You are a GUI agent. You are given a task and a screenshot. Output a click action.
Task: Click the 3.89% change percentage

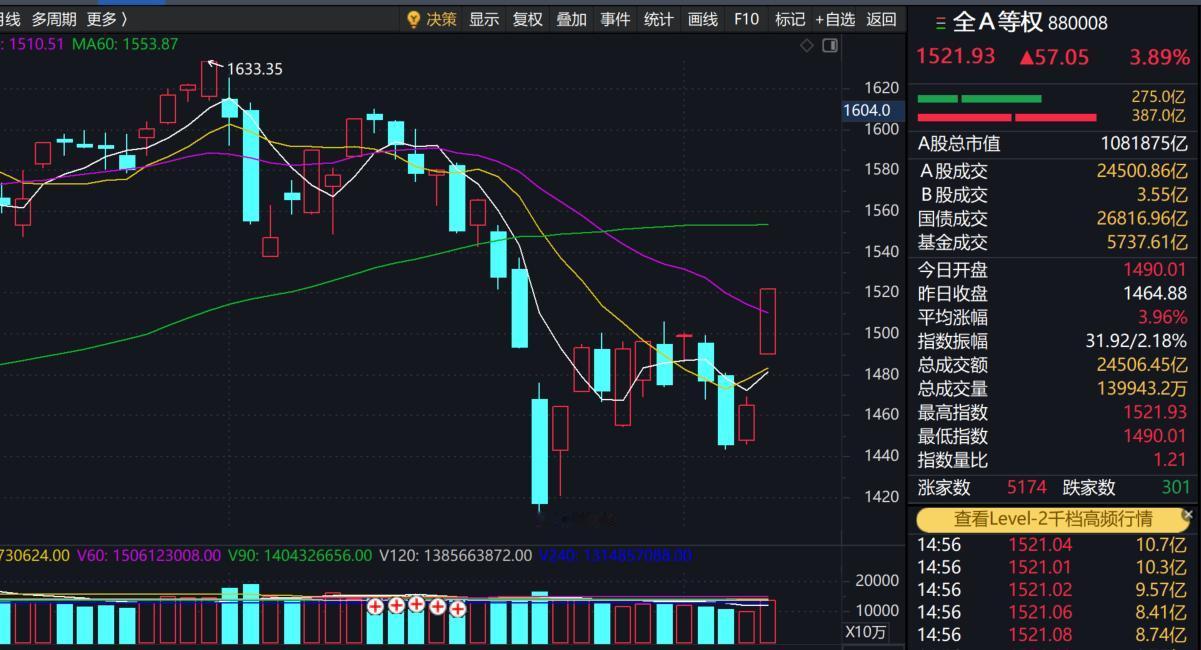tap(1159, 57)
